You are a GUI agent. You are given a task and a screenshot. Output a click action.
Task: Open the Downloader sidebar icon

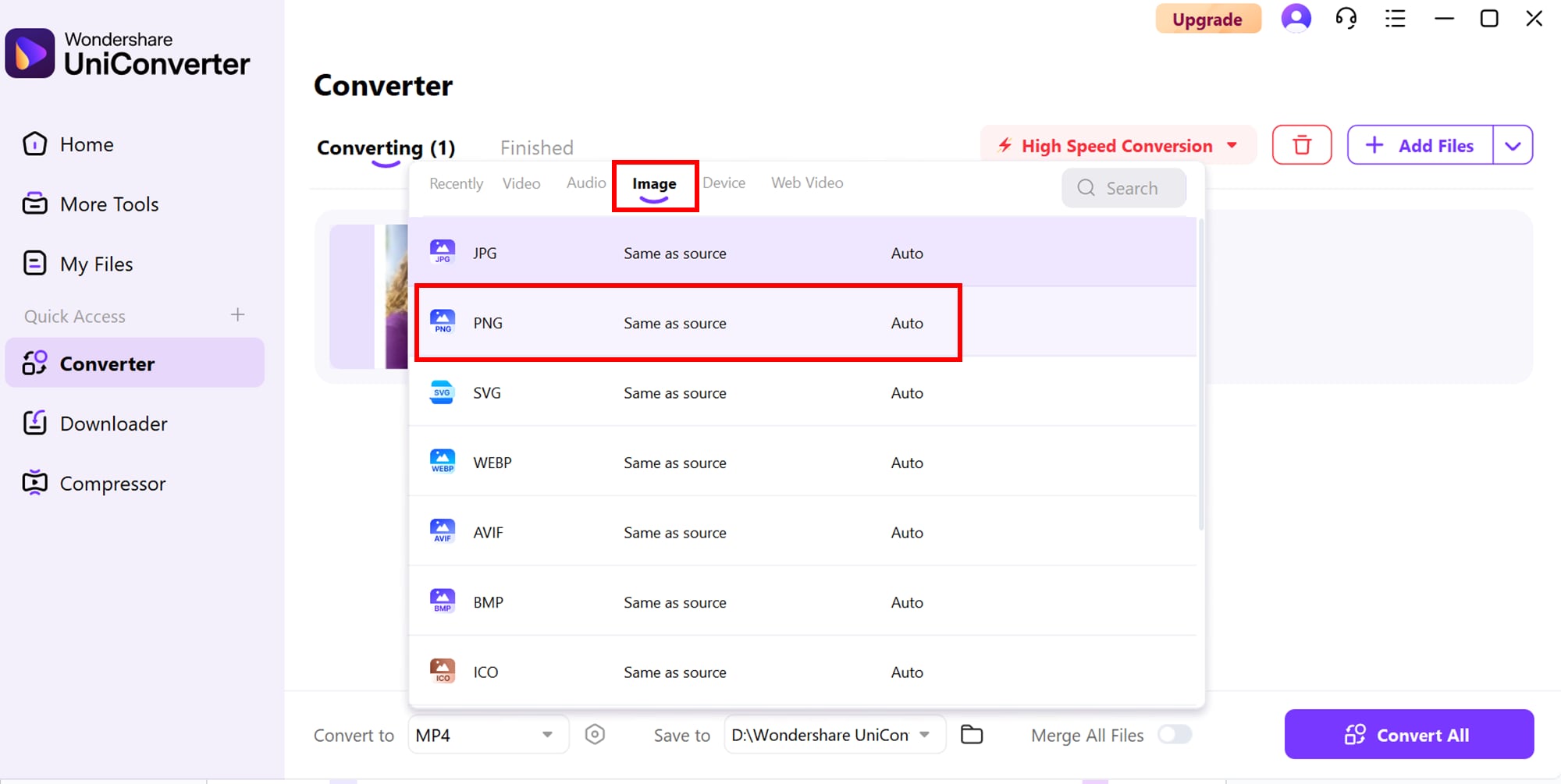click(35, 423)
